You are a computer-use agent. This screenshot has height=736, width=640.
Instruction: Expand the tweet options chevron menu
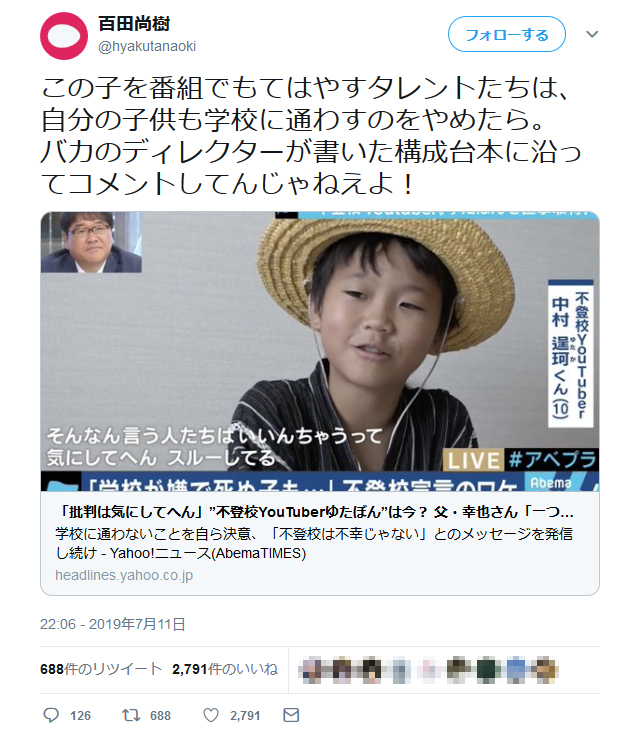tap(592, 34)
